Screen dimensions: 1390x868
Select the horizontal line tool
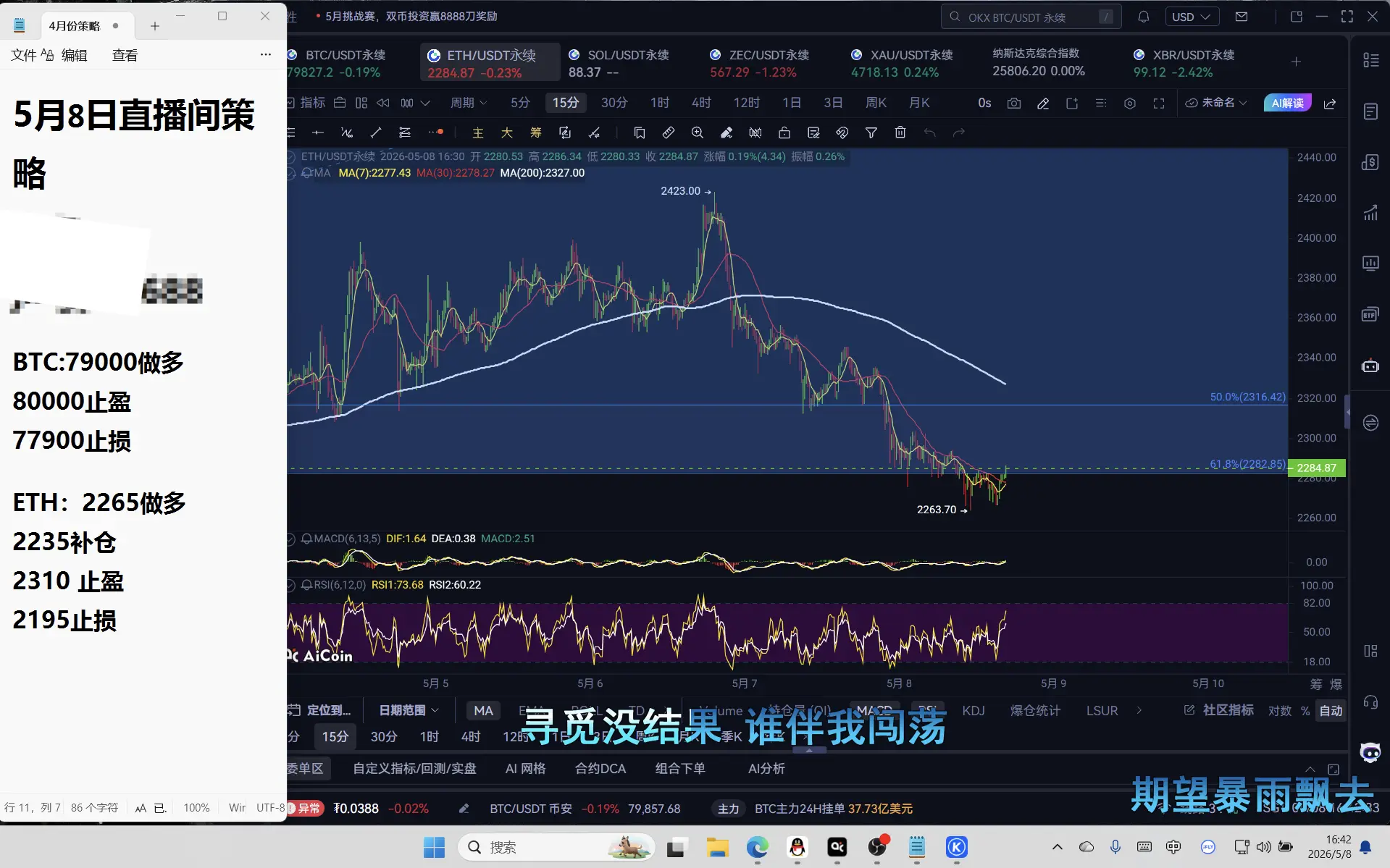318,132
